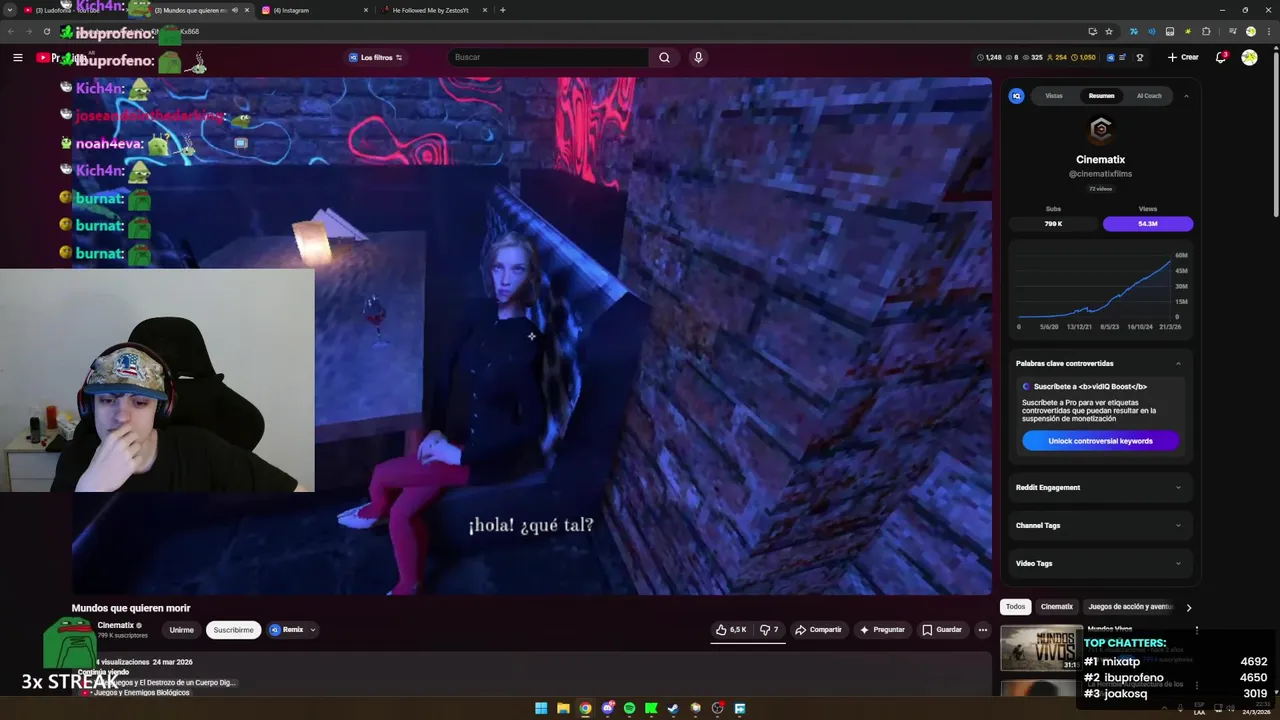Click the Guardar save button

tap(942, 630)
